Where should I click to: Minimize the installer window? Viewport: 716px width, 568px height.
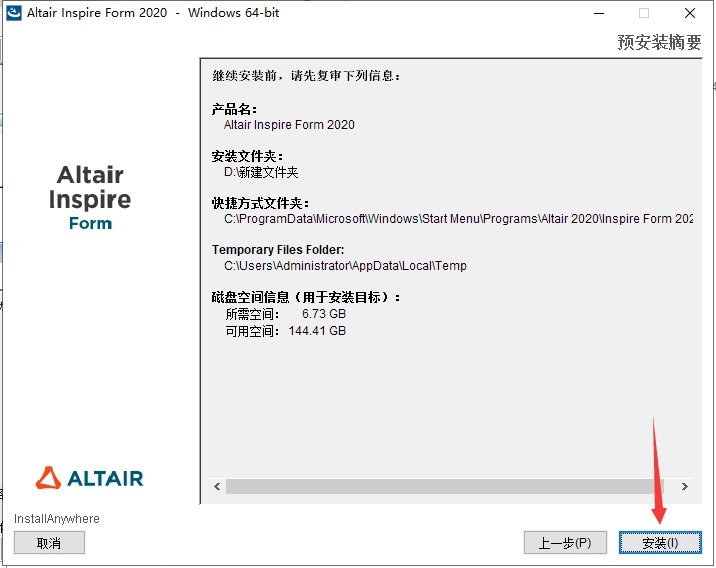point(599,13)
